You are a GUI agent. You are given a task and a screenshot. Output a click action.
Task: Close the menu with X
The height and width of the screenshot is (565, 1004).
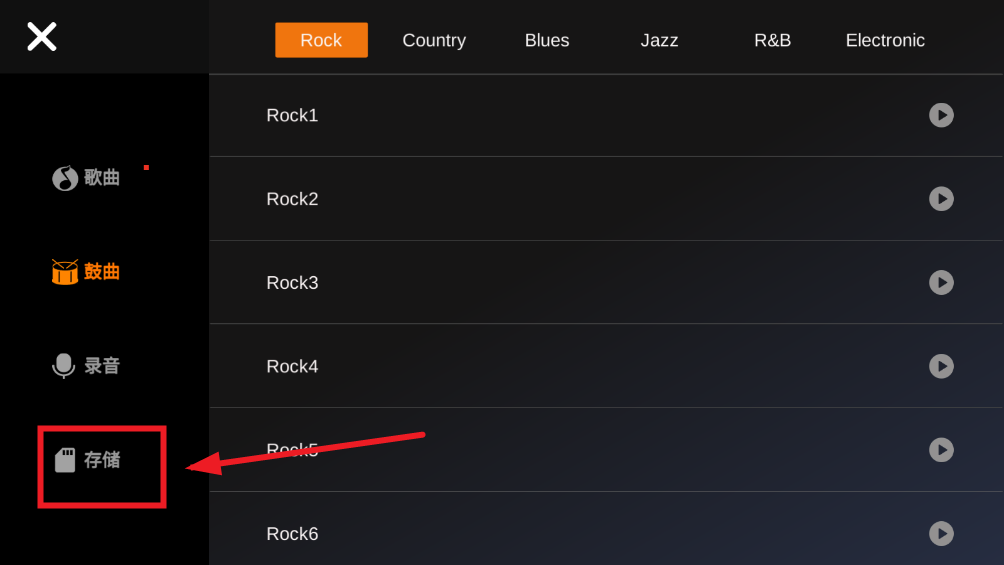point(42,37)
